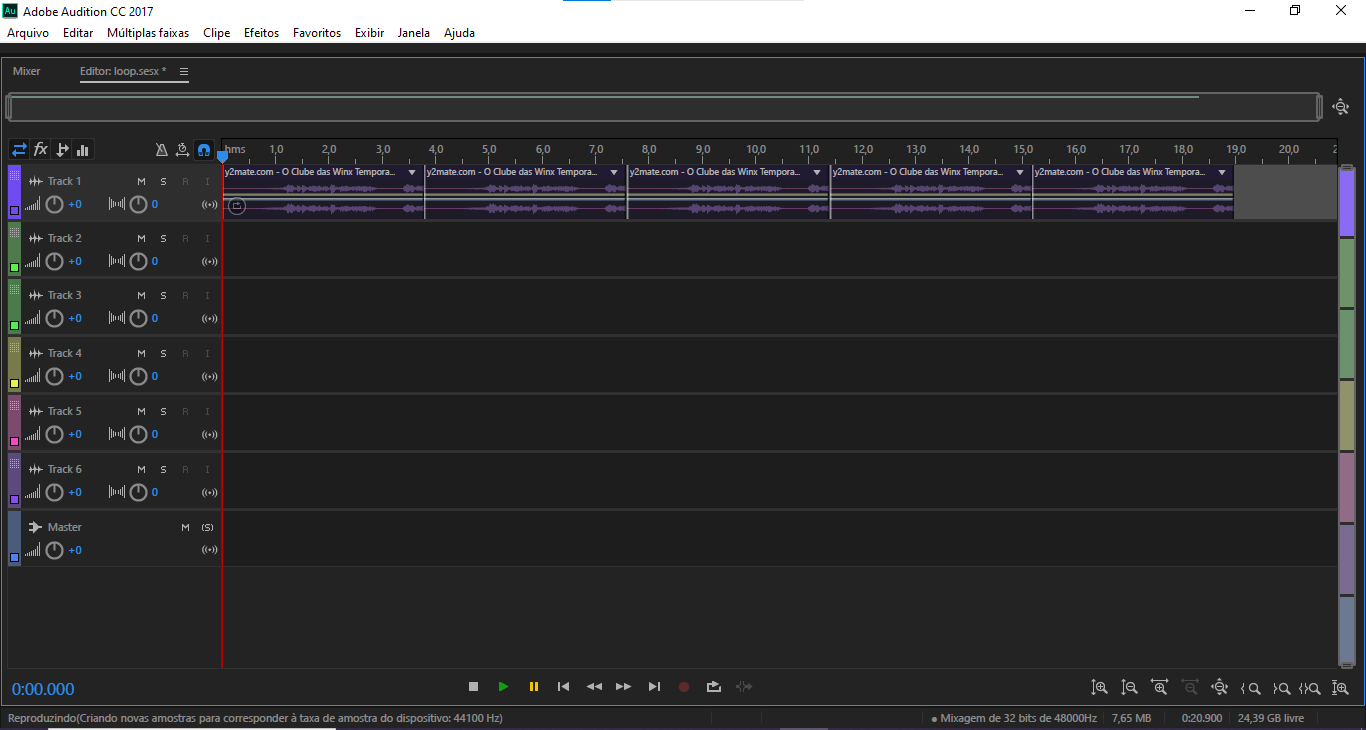Screen dimensions: 1366x730
Task: Solo Track 1
Action: click(164, 182)
